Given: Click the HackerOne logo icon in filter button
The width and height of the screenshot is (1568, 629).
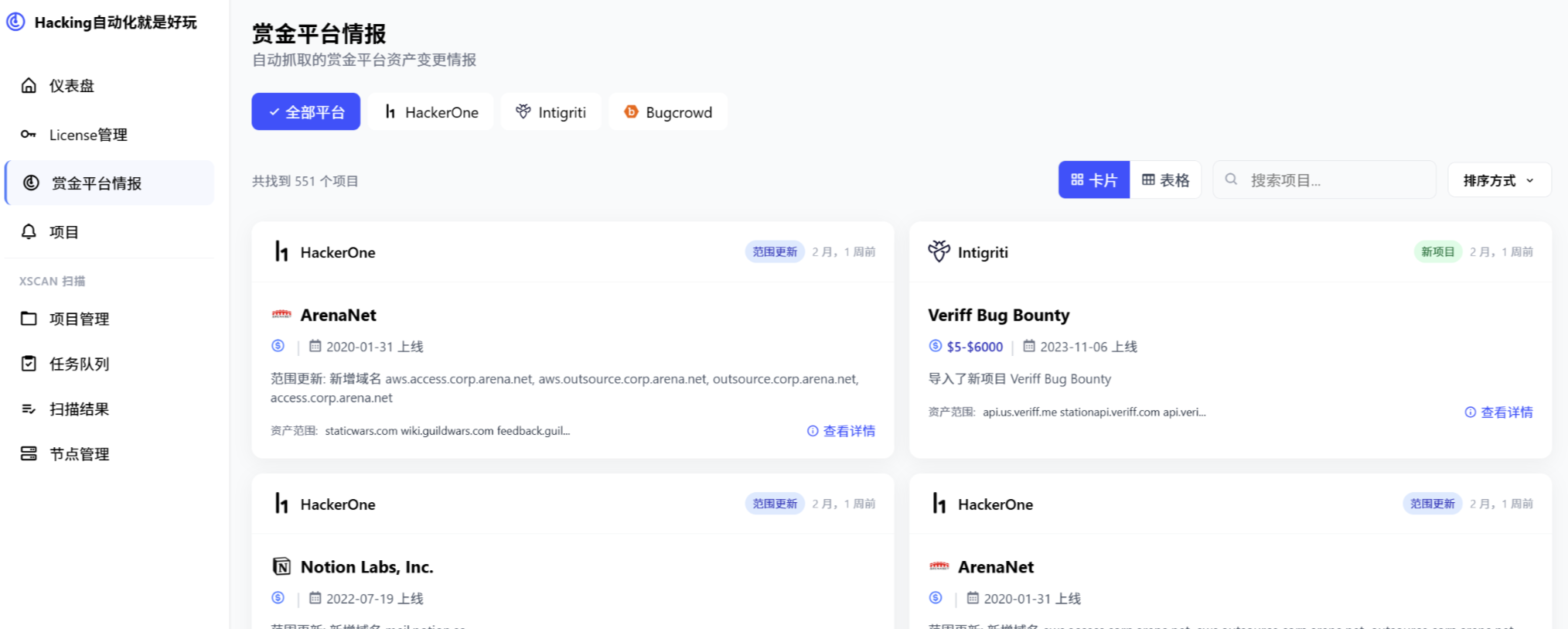Looking at the screenshot, I should click(x=390, y=111).
